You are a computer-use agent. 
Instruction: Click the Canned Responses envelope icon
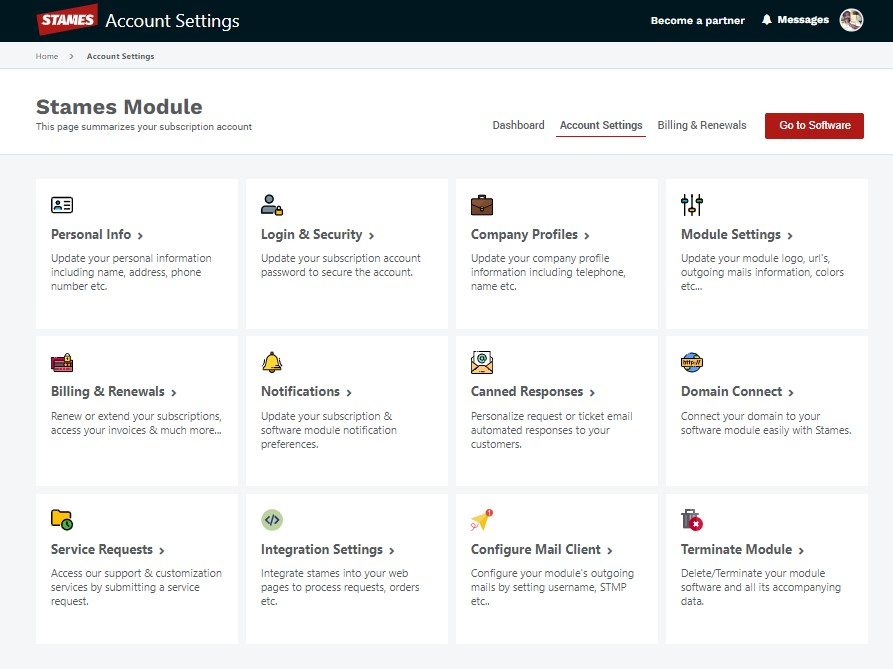pyautogui.click(x=482, y=362)
